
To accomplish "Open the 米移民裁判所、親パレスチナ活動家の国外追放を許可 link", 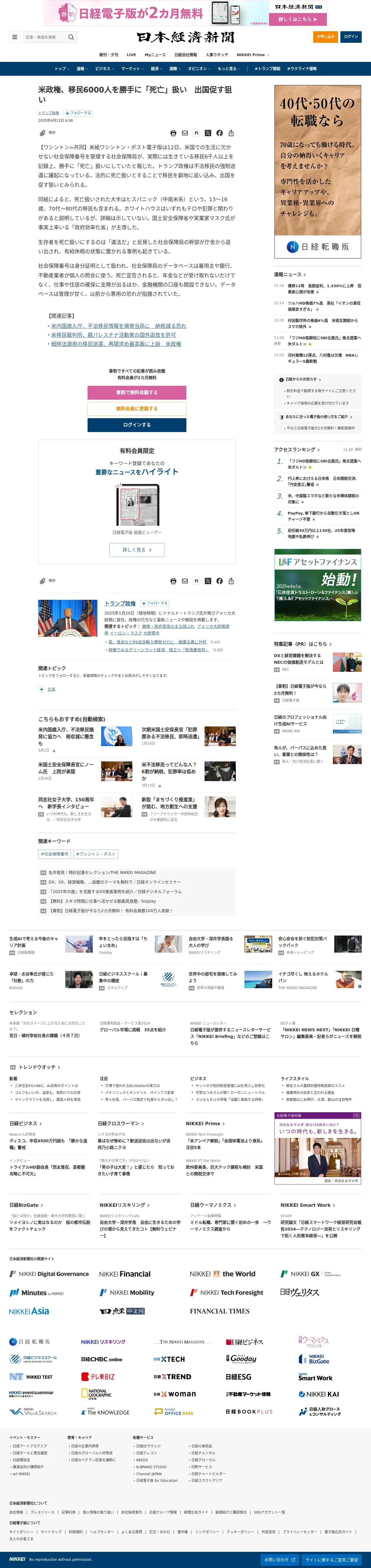I will [x=113, y=335].
